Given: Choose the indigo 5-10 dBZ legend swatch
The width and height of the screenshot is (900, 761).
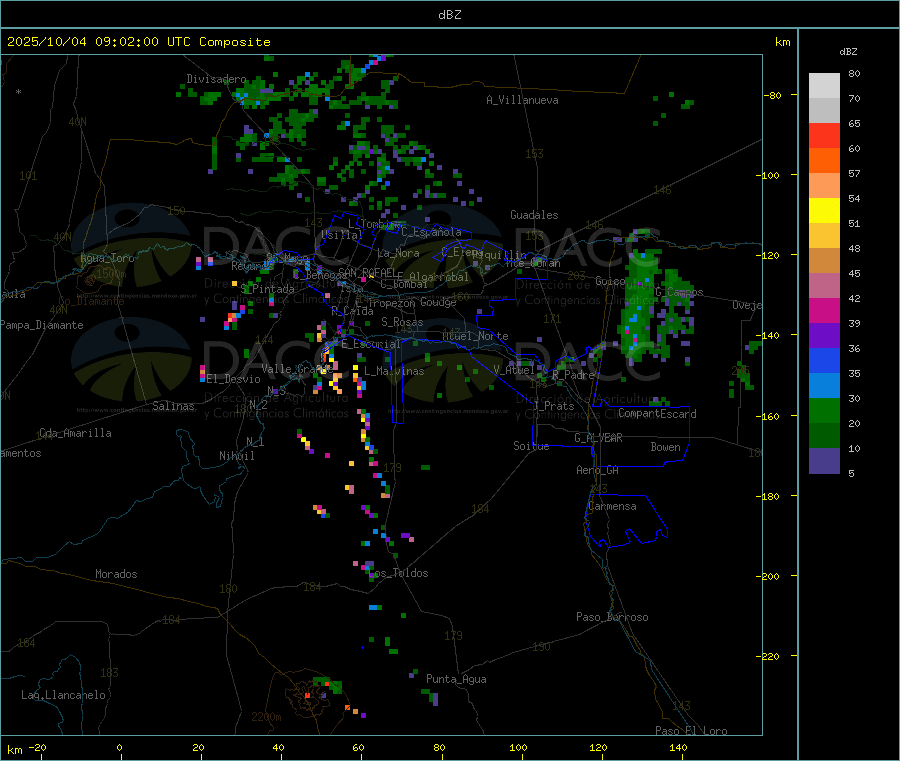Looking at the screenshot, I should tap(824, 461).
